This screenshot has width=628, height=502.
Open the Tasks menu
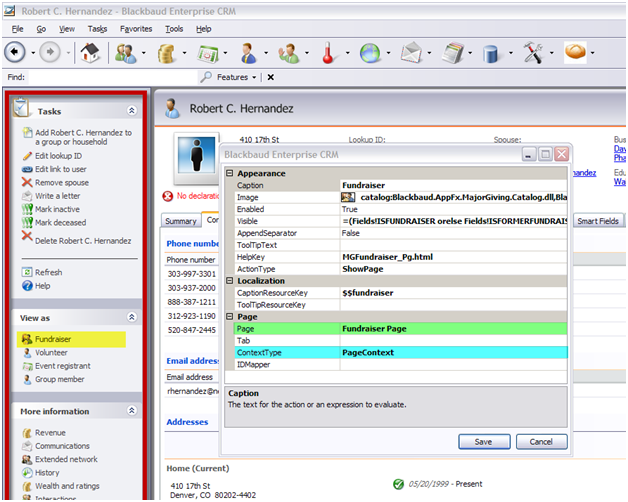tap(97, 29)
